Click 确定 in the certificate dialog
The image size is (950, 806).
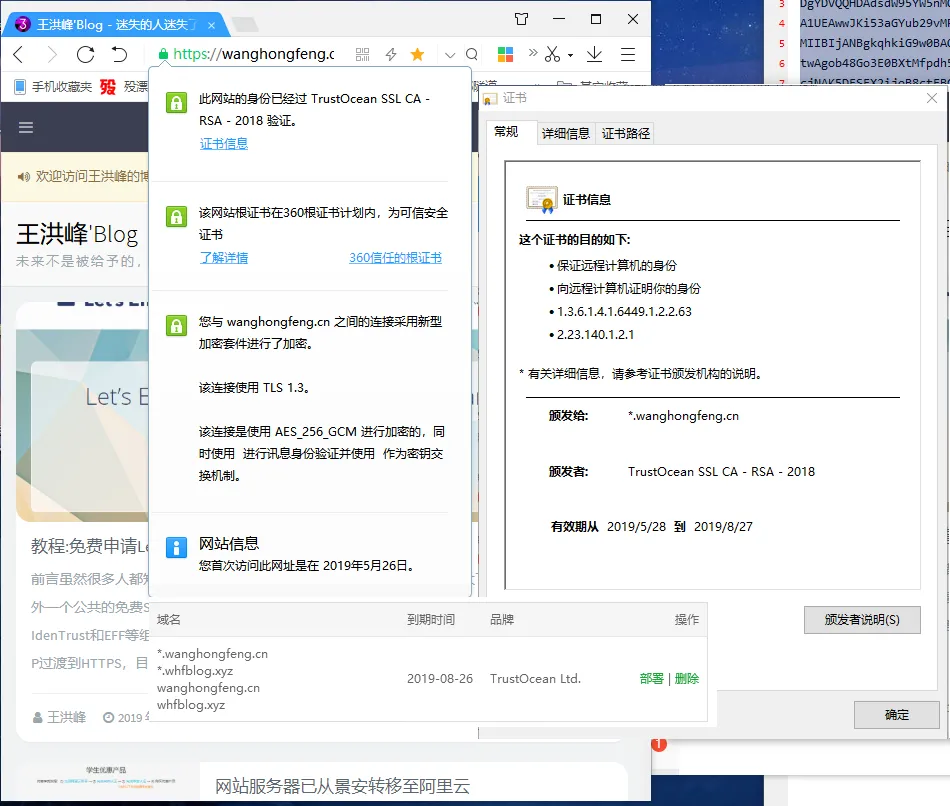[897, 714]
